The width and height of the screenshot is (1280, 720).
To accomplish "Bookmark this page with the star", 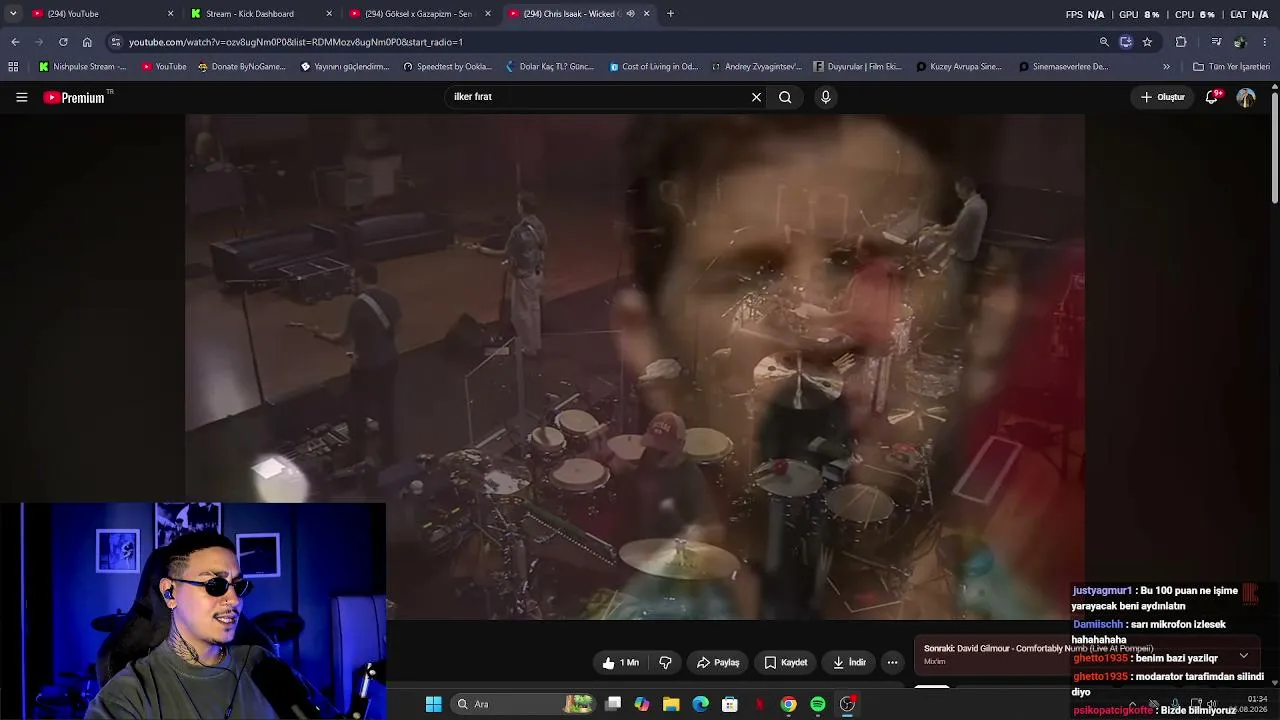I will click(1147, 42).
